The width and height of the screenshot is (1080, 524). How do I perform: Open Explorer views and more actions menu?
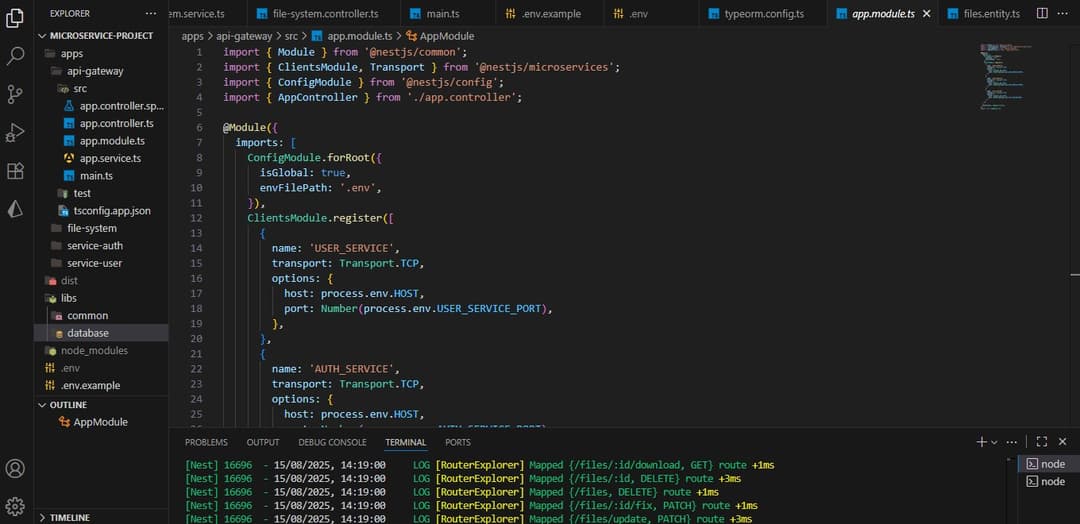point(151,13)
